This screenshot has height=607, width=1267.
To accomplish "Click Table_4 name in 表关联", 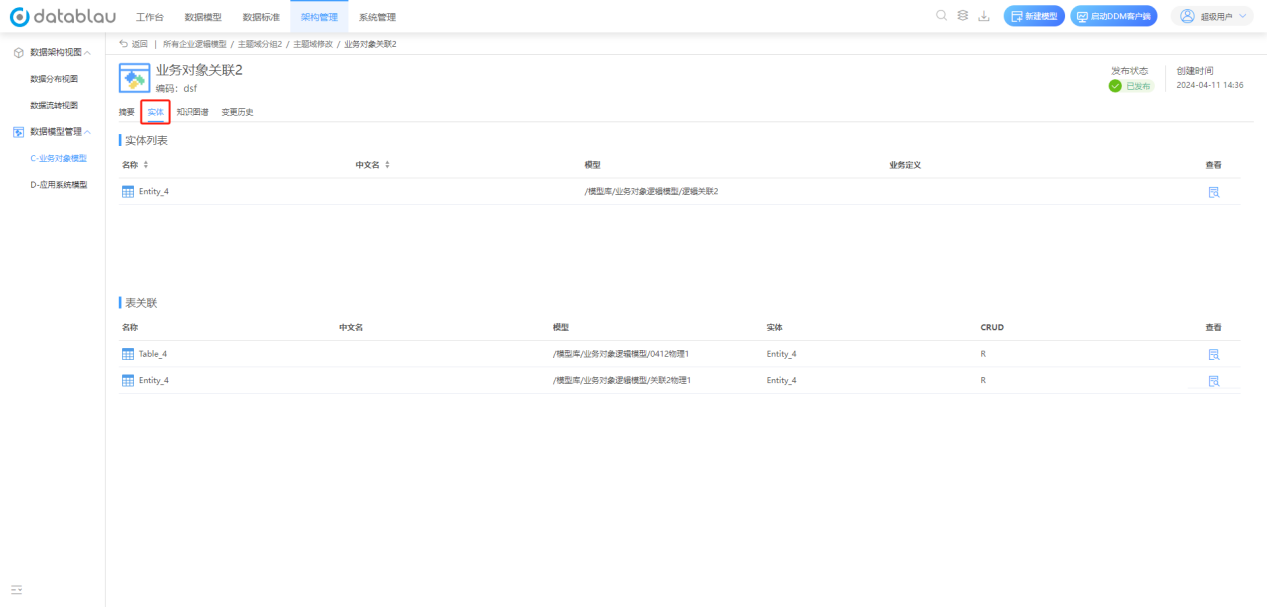I will click(153, 354).
